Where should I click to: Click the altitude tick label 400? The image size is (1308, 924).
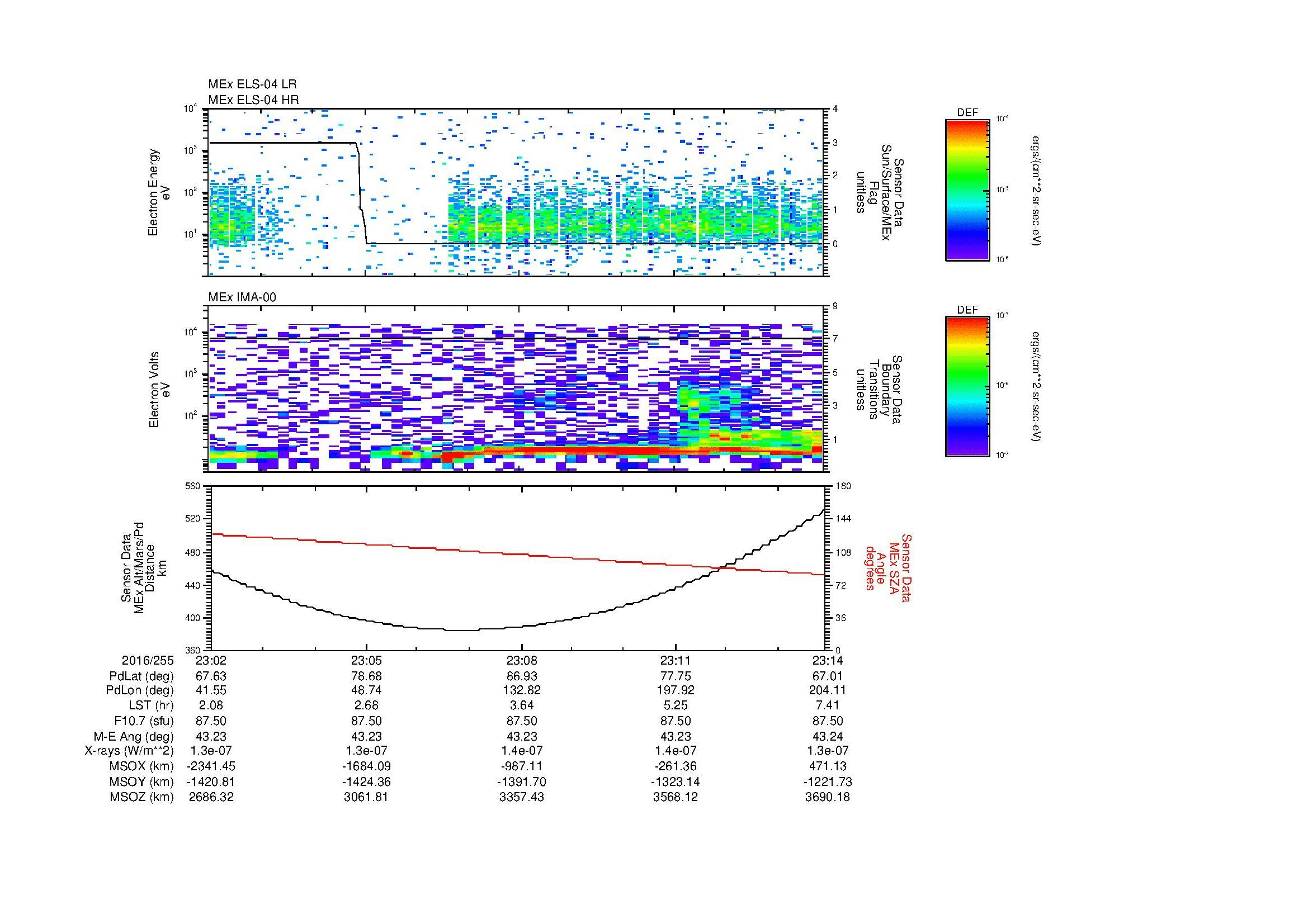tap(193, 618)
